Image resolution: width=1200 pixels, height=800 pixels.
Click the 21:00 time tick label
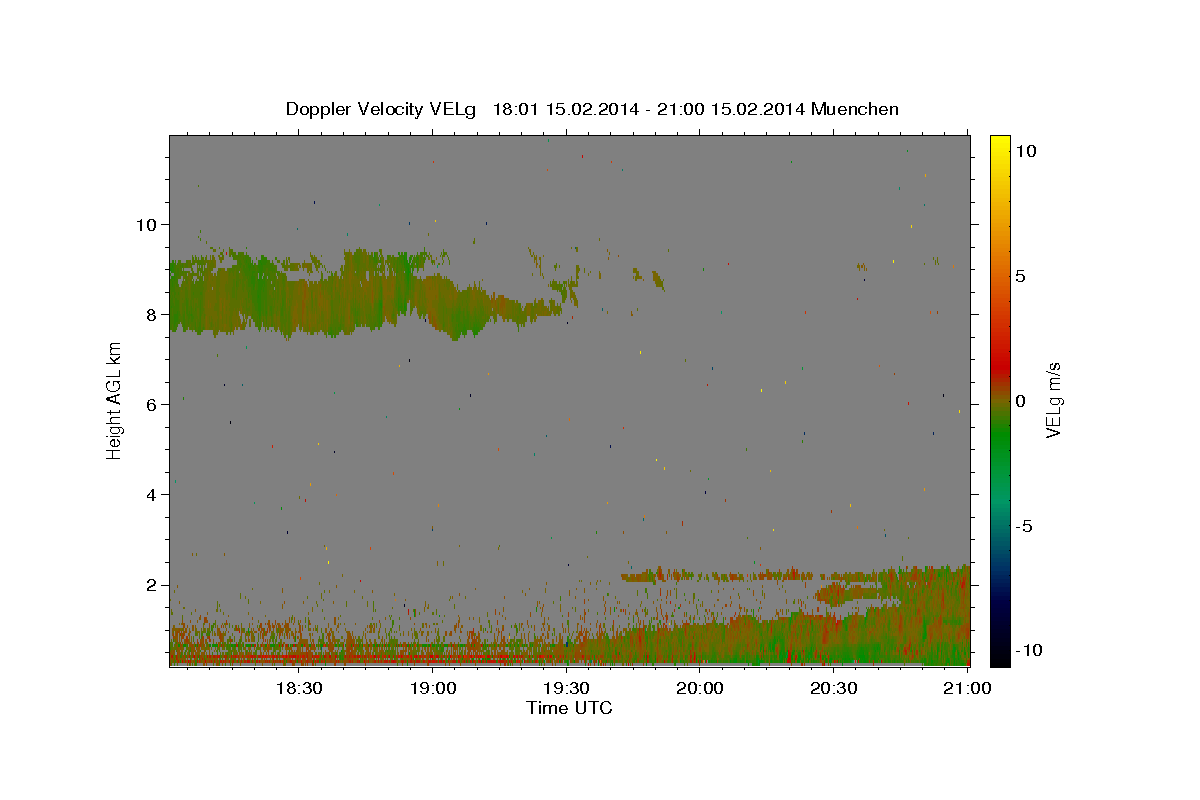(x=967, y=688)
